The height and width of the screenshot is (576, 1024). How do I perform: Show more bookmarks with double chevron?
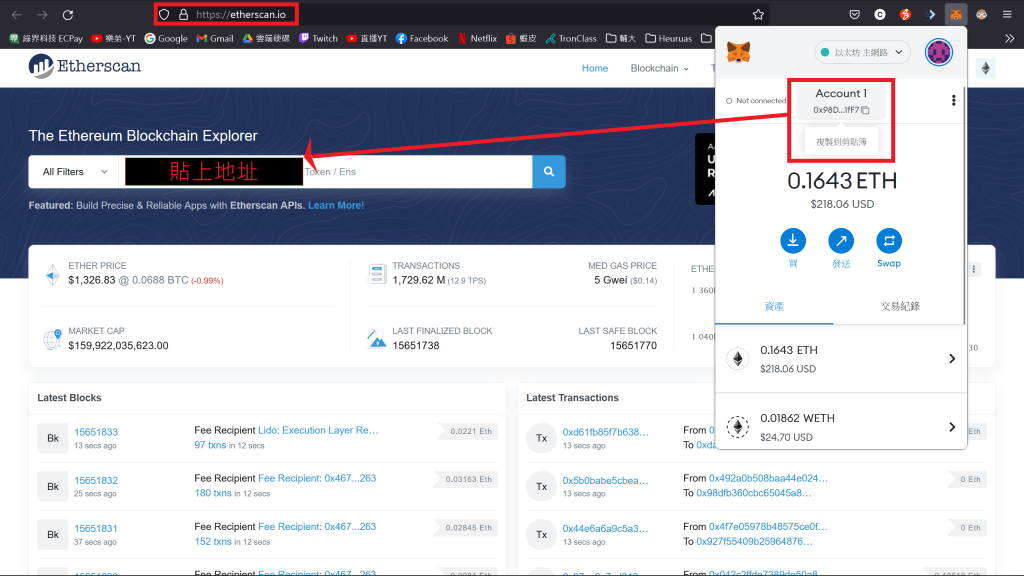tap(1010, 39)
